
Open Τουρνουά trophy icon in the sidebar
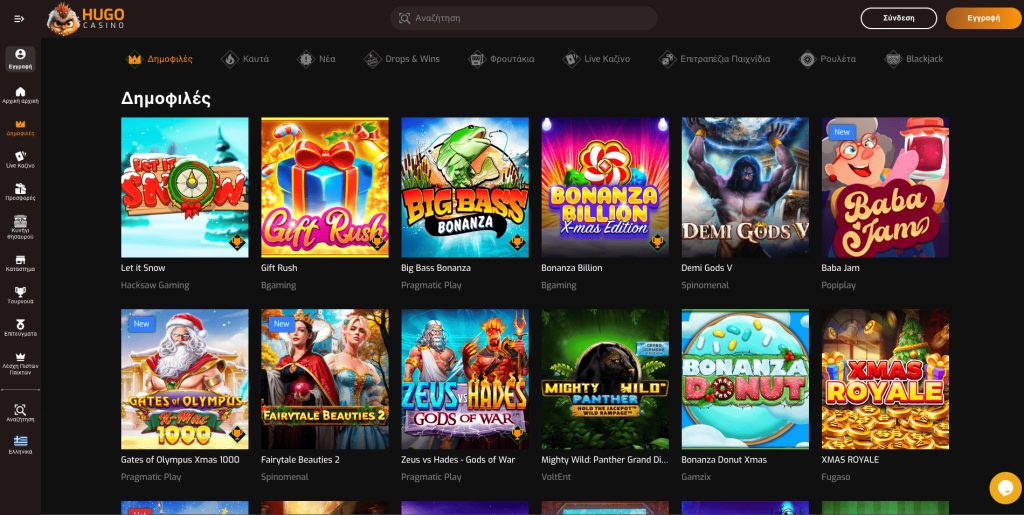click(x=20, y=294)
